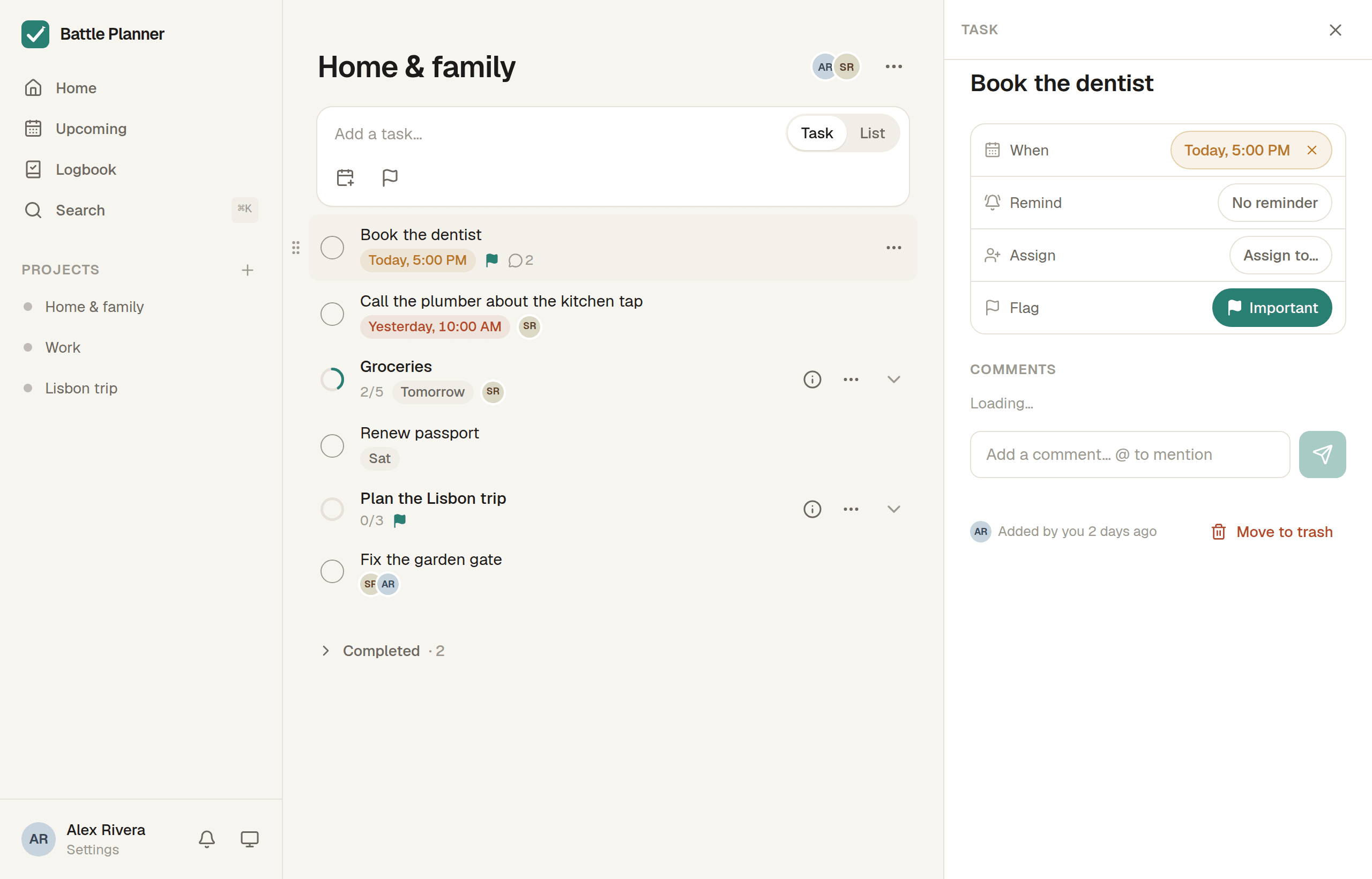Image resolution: width=1372 pixels, height=879 pixels.
Task: Click Sat date badge on Renew passport
Action: point(379,458)
